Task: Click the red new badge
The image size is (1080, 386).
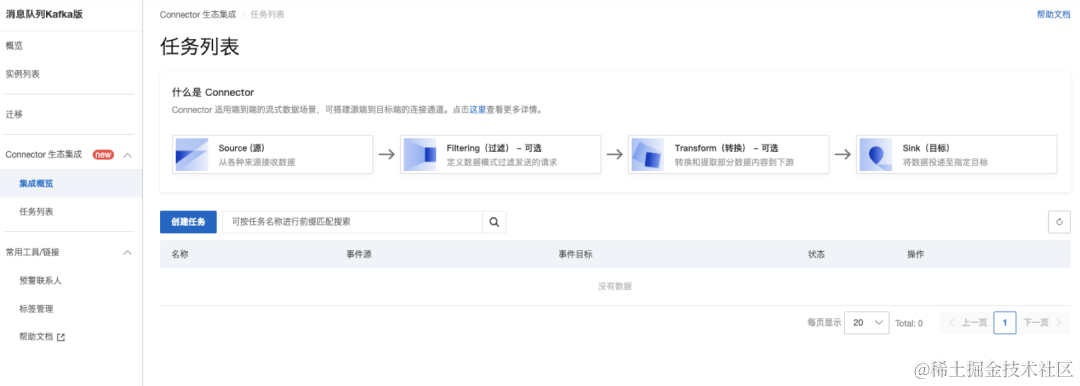Action: point(103,154)
